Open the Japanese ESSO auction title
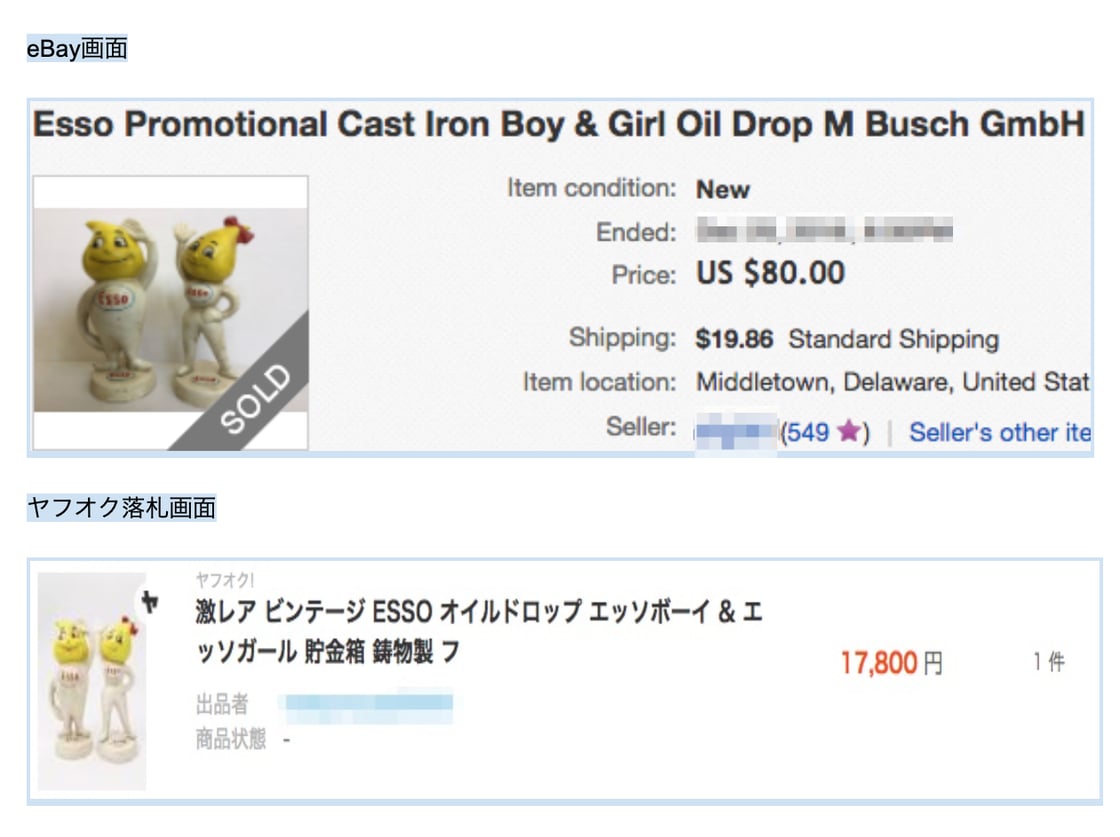Viewport: 1120px width, 837px height. pyautogui.click(x=478, y=632)
